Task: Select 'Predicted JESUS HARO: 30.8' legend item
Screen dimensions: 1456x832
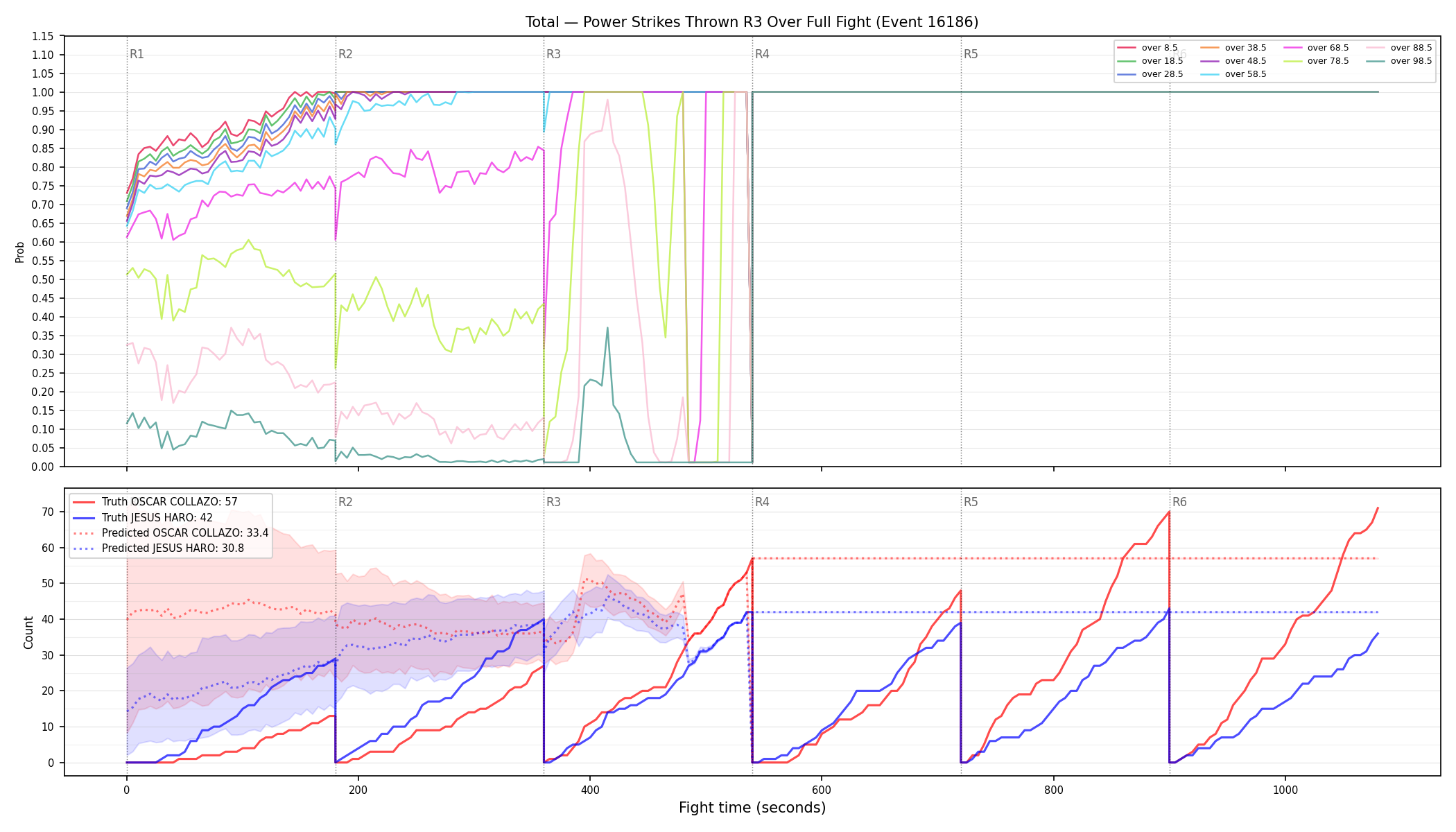Action: click(x=158, y=548)
